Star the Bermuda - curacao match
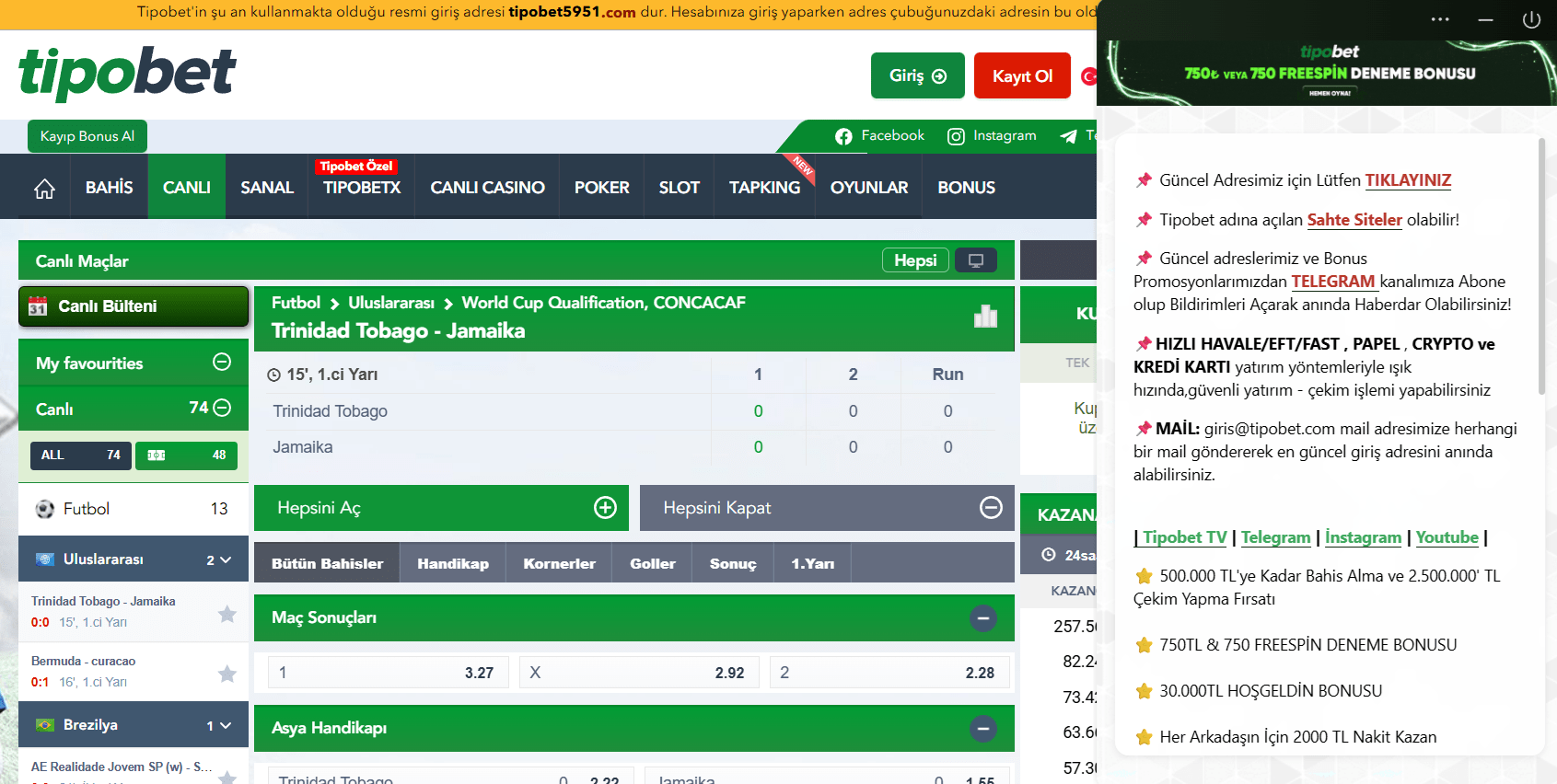 (227, 674)
